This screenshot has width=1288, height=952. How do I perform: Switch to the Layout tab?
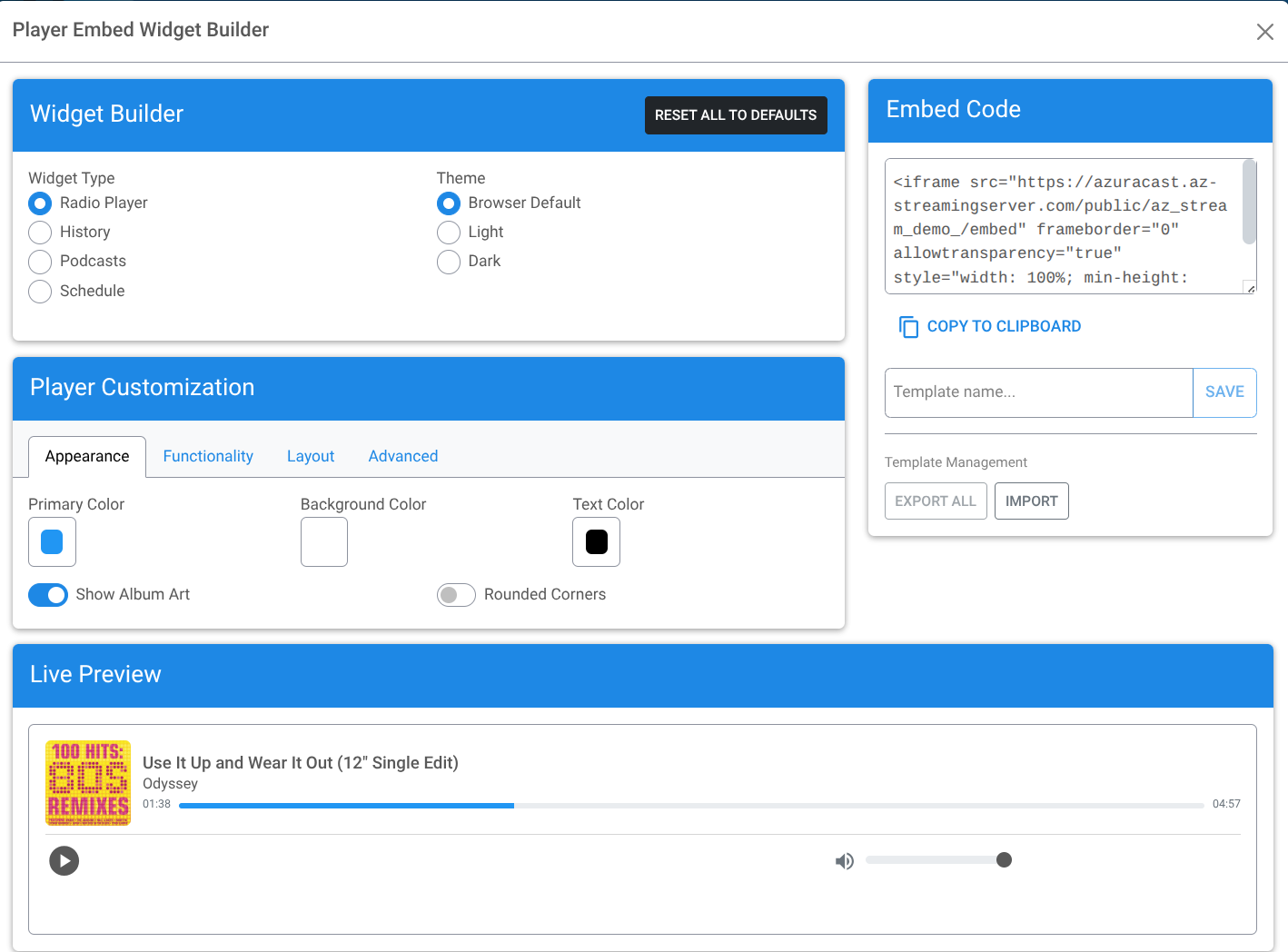(311, 456)
